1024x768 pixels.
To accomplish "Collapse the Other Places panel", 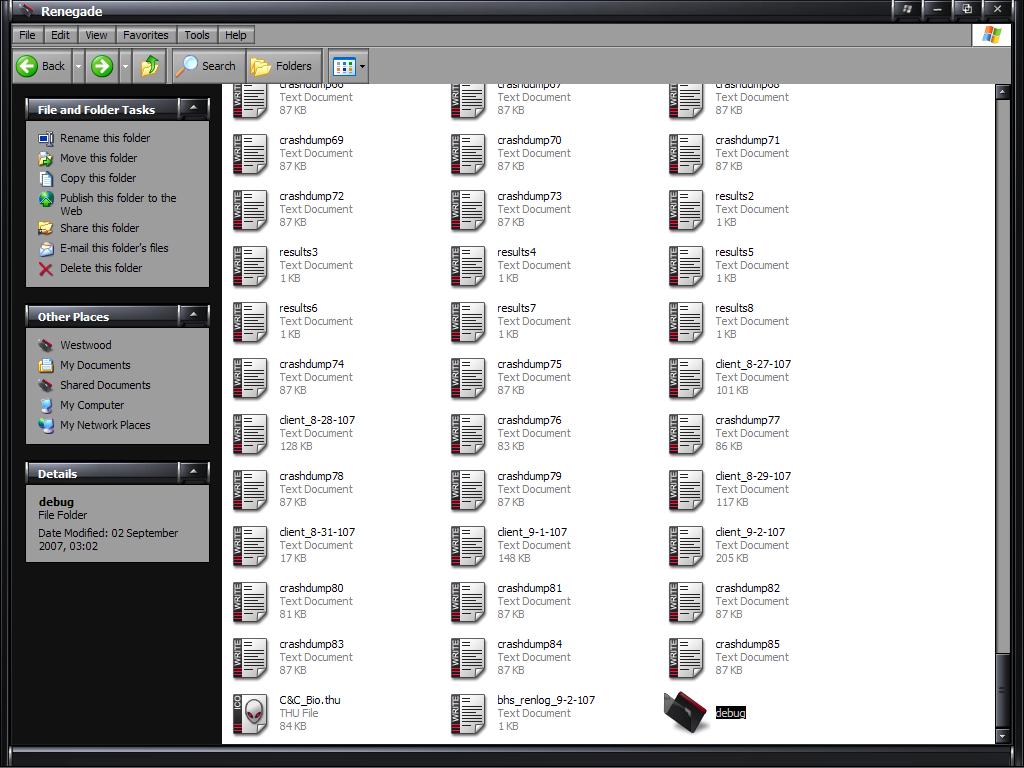I will pos(193,315).
